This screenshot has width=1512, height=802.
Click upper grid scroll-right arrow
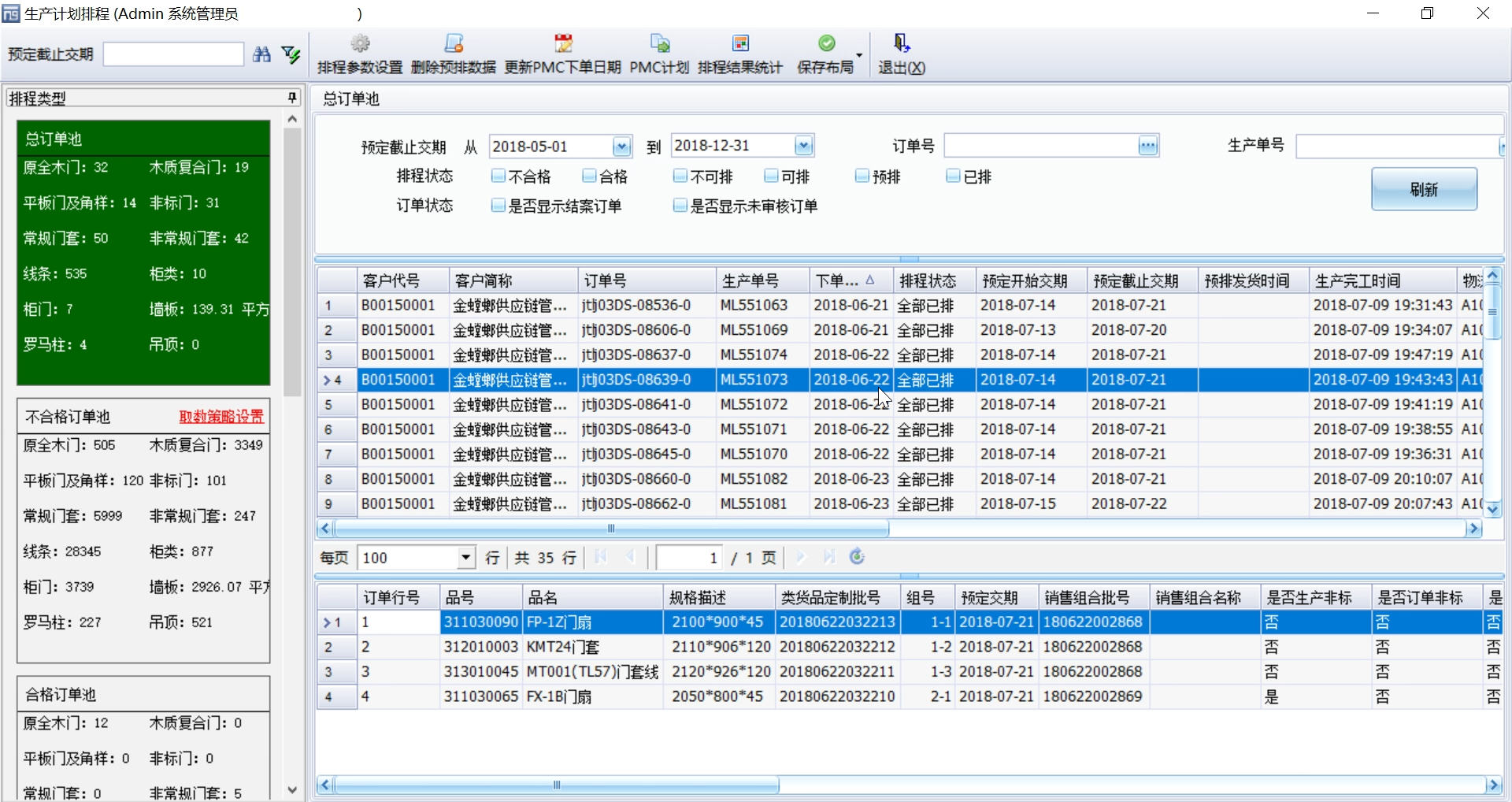(1473, 529)
